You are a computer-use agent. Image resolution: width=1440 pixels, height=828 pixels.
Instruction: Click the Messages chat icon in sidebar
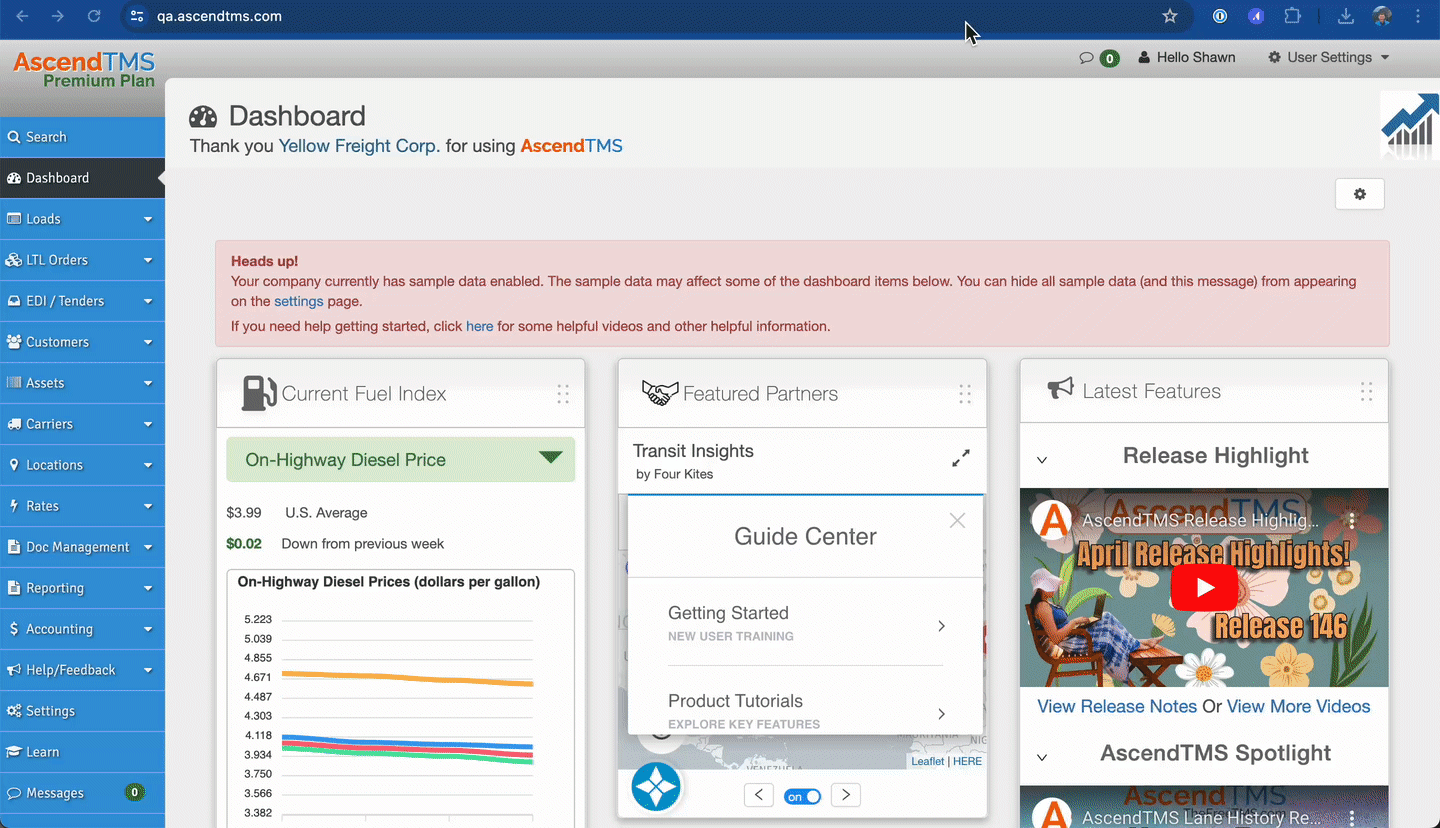point(14,793)
